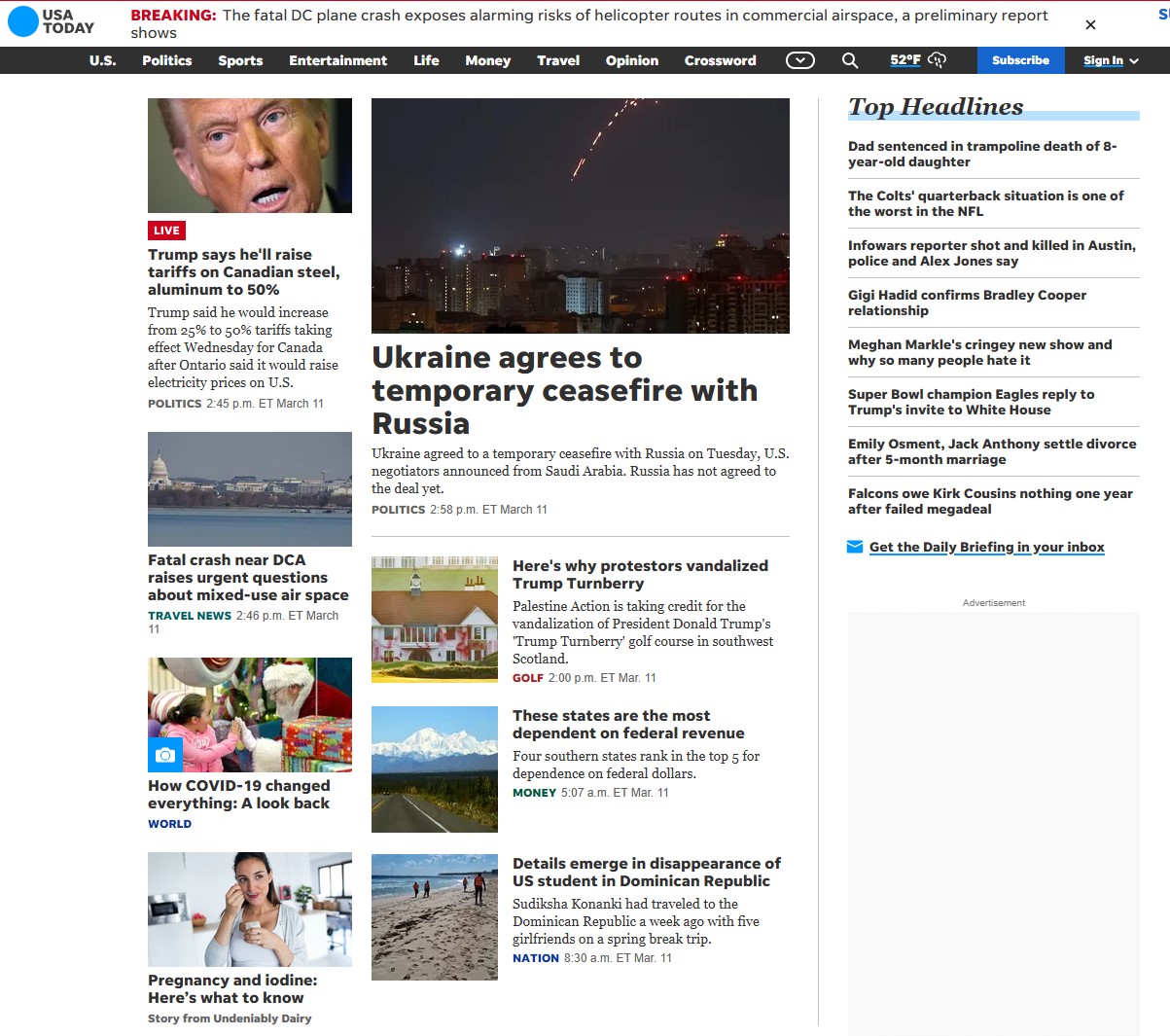Select the Life section

(426, 60)
